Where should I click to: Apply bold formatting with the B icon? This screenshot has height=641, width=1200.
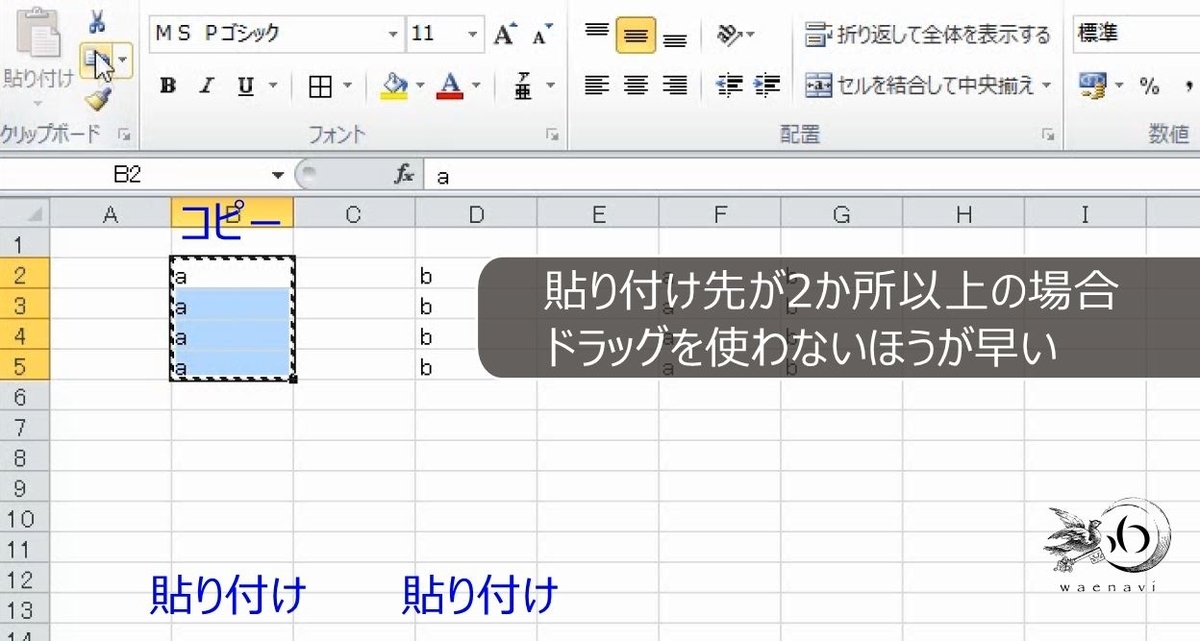[x=167, y=86]
